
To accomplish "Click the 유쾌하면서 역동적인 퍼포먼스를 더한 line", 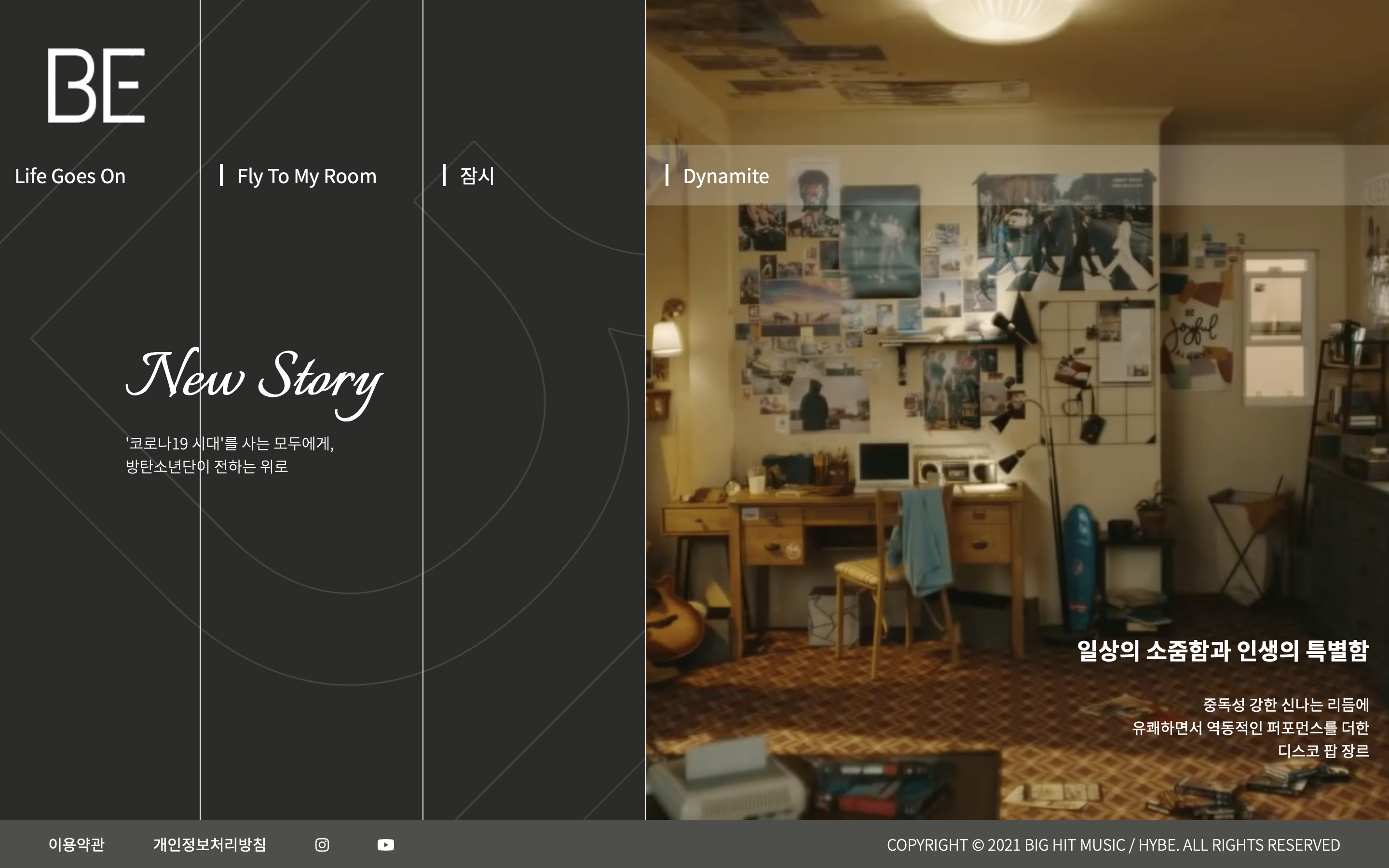I will [x=1251, y=727].
